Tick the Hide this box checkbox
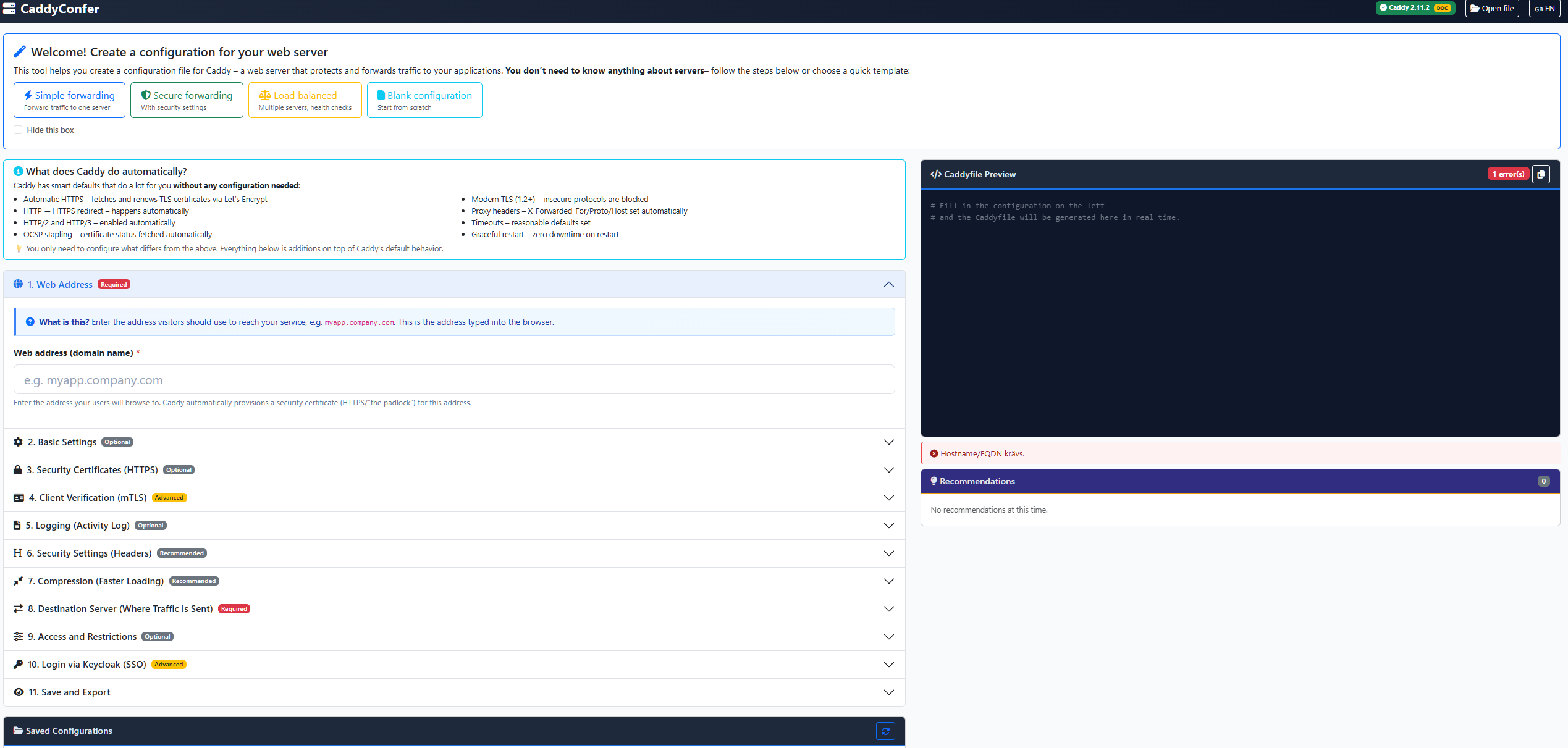The image size is (1568, 748). point(18,130)
